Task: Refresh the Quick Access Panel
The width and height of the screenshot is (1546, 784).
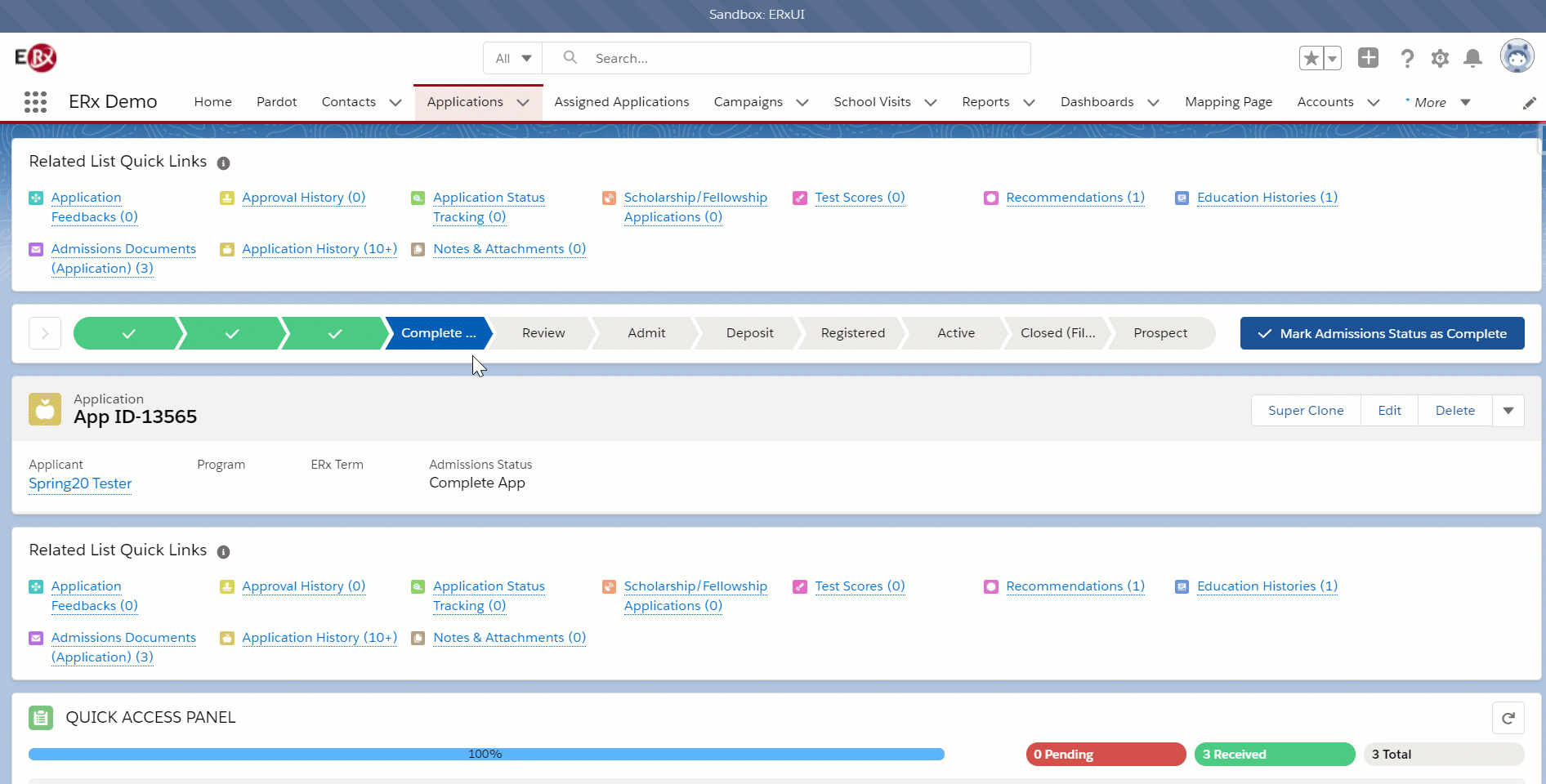Action: (x=1508, y=718)
